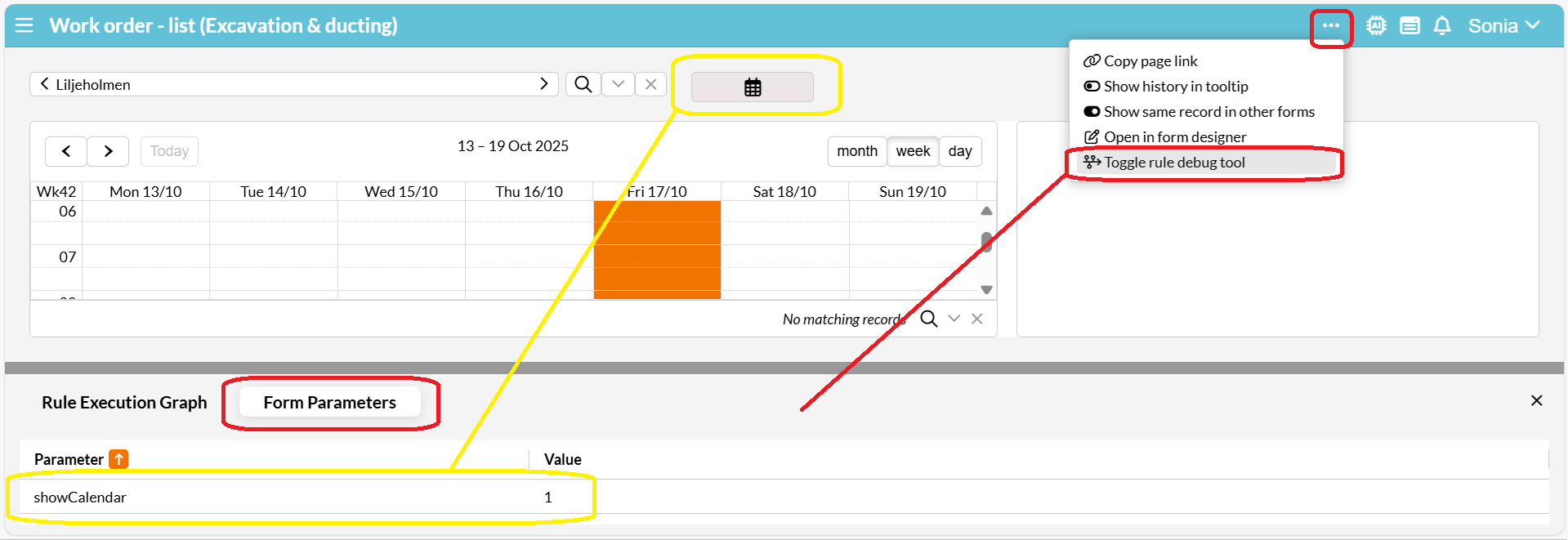Go to next week in calendar
Viewport: 1568px width, 540px height.
[x=108, y=151]
